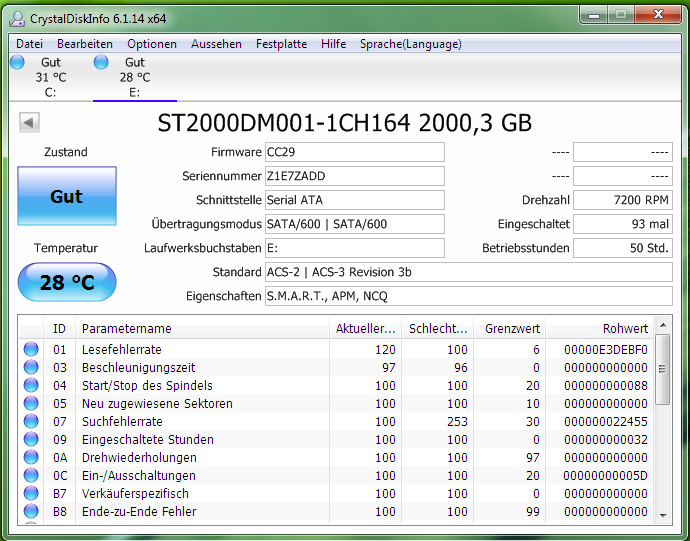Click the Aktueller column header
This screenshot has width=690, height=541.
point(365,328)
